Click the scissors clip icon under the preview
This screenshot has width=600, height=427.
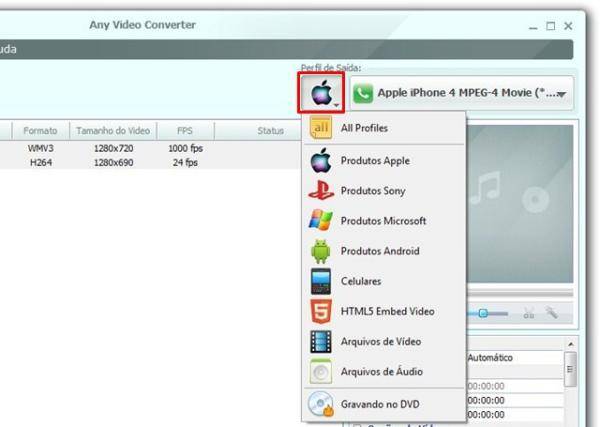(529, 313)
